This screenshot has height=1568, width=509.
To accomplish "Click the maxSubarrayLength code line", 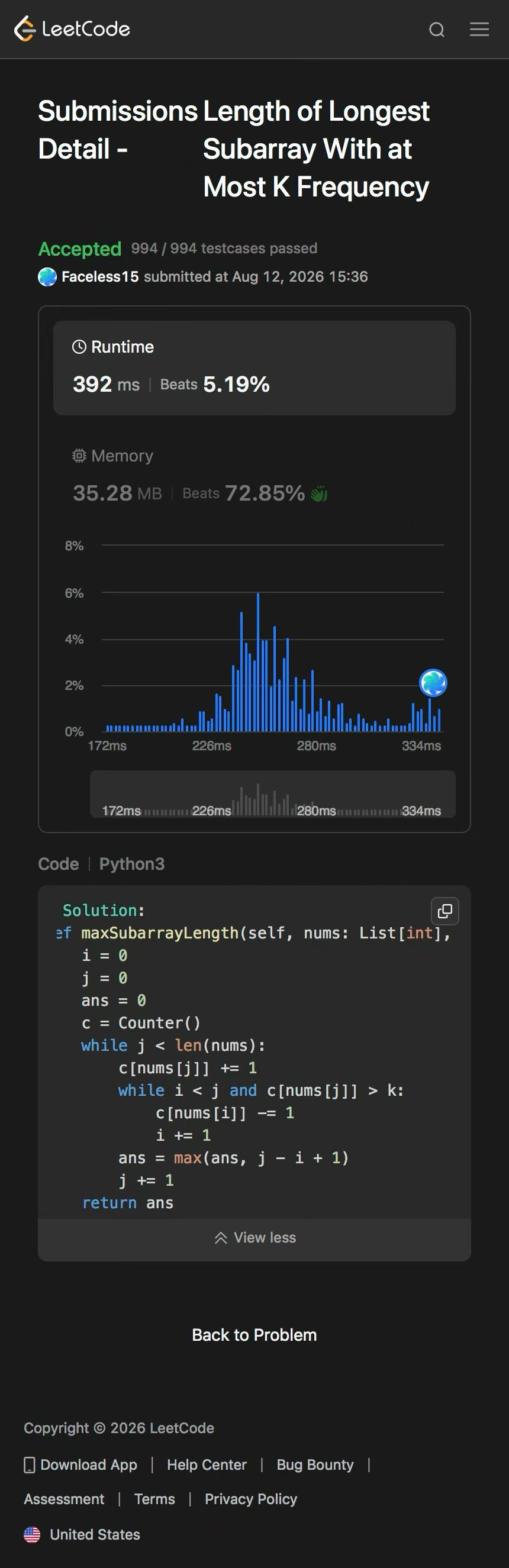I will point(254,933).
